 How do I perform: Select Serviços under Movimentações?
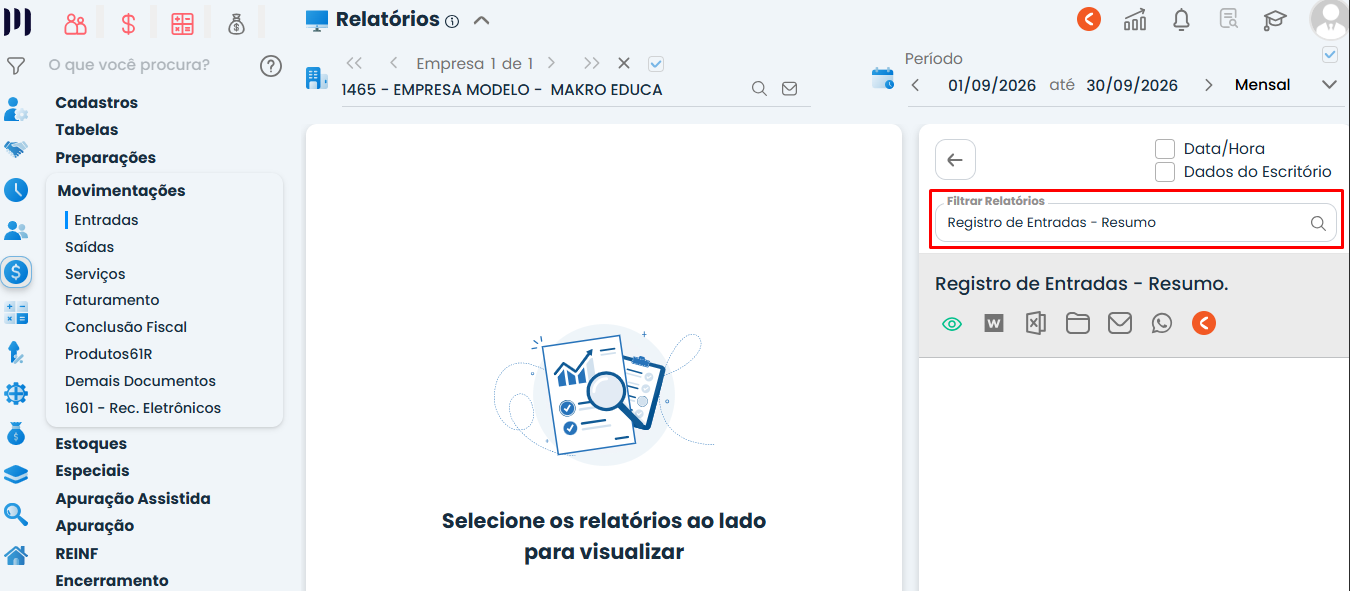[x=95, y=273]
